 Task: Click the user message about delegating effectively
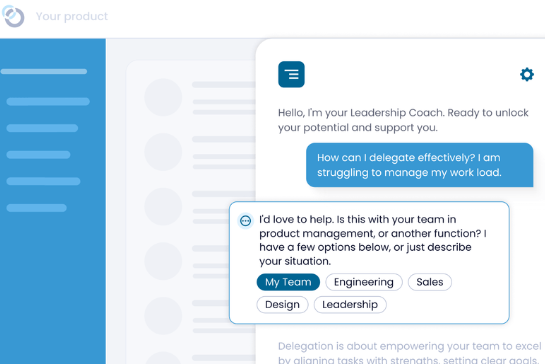(x=420, y=165)
